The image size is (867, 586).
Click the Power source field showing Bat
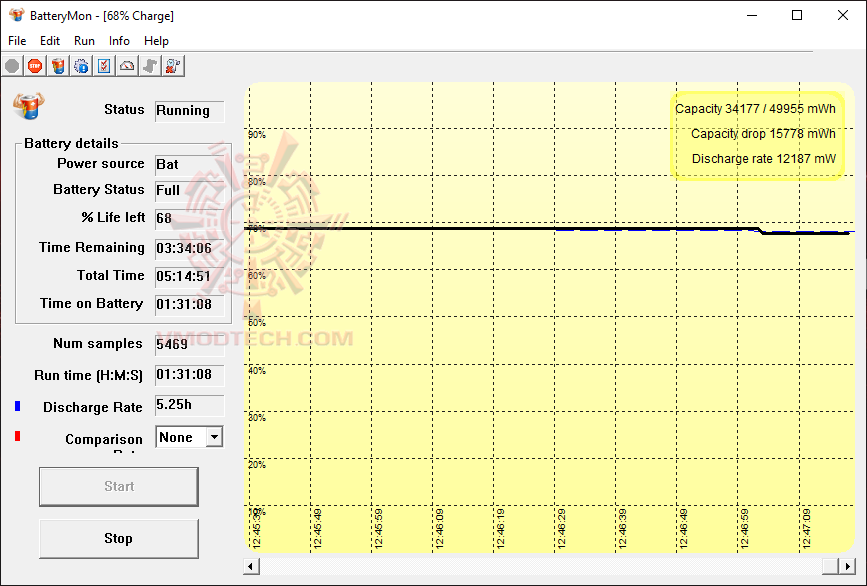pyautogui.click(x=190, y=165)
